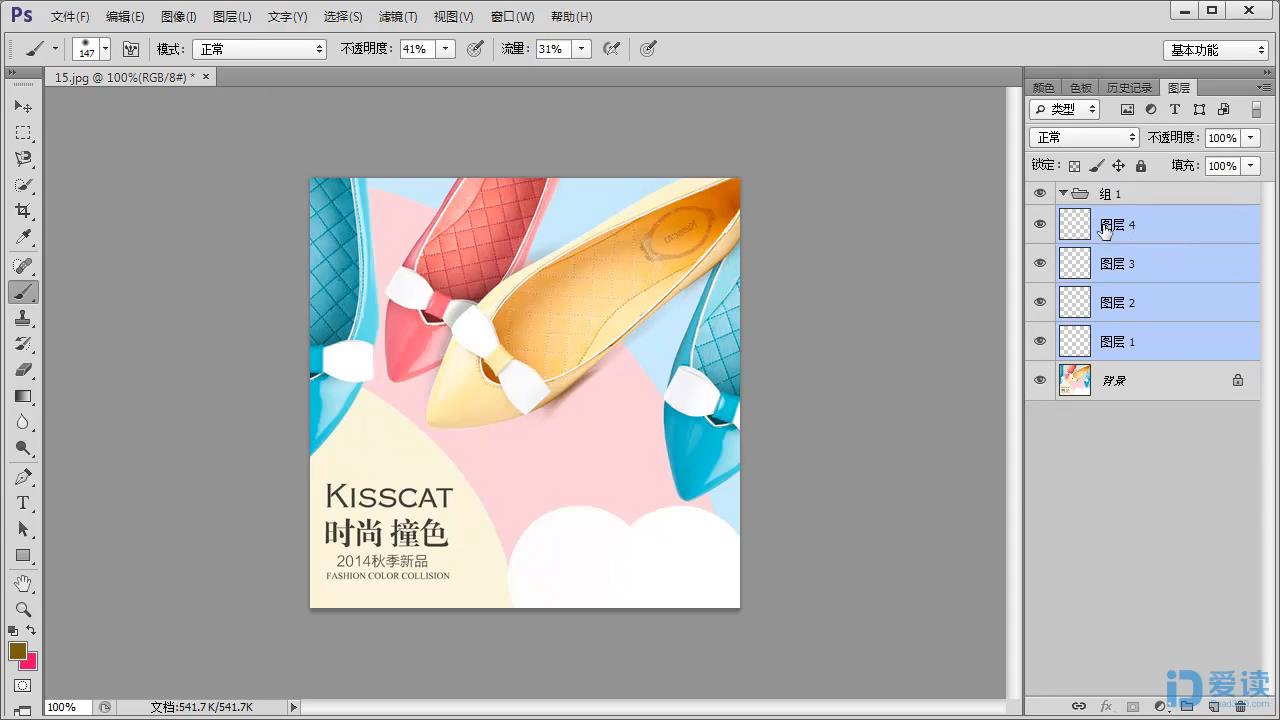Toggle pressure for opacity button
This screenshot has height=720, width=1280.
(x=476, y=48)
